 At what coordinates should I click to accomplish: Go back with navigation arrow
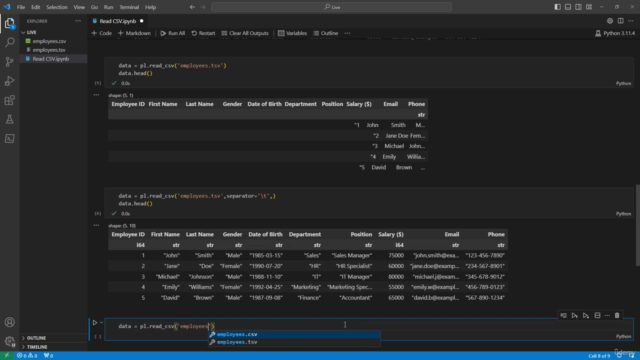(x=192, y=7)
